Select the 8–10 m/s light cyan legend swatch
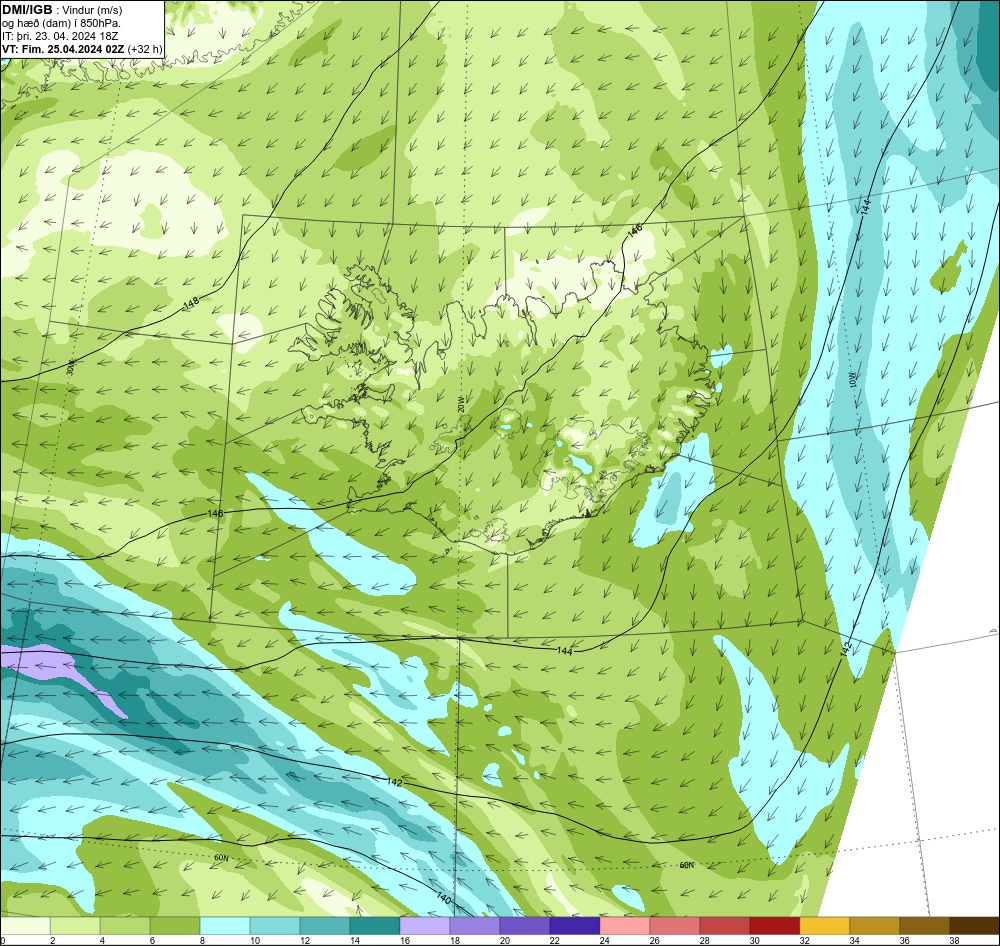The height and width of the screenshot is (946, 1000). click(x=225, y=926)
